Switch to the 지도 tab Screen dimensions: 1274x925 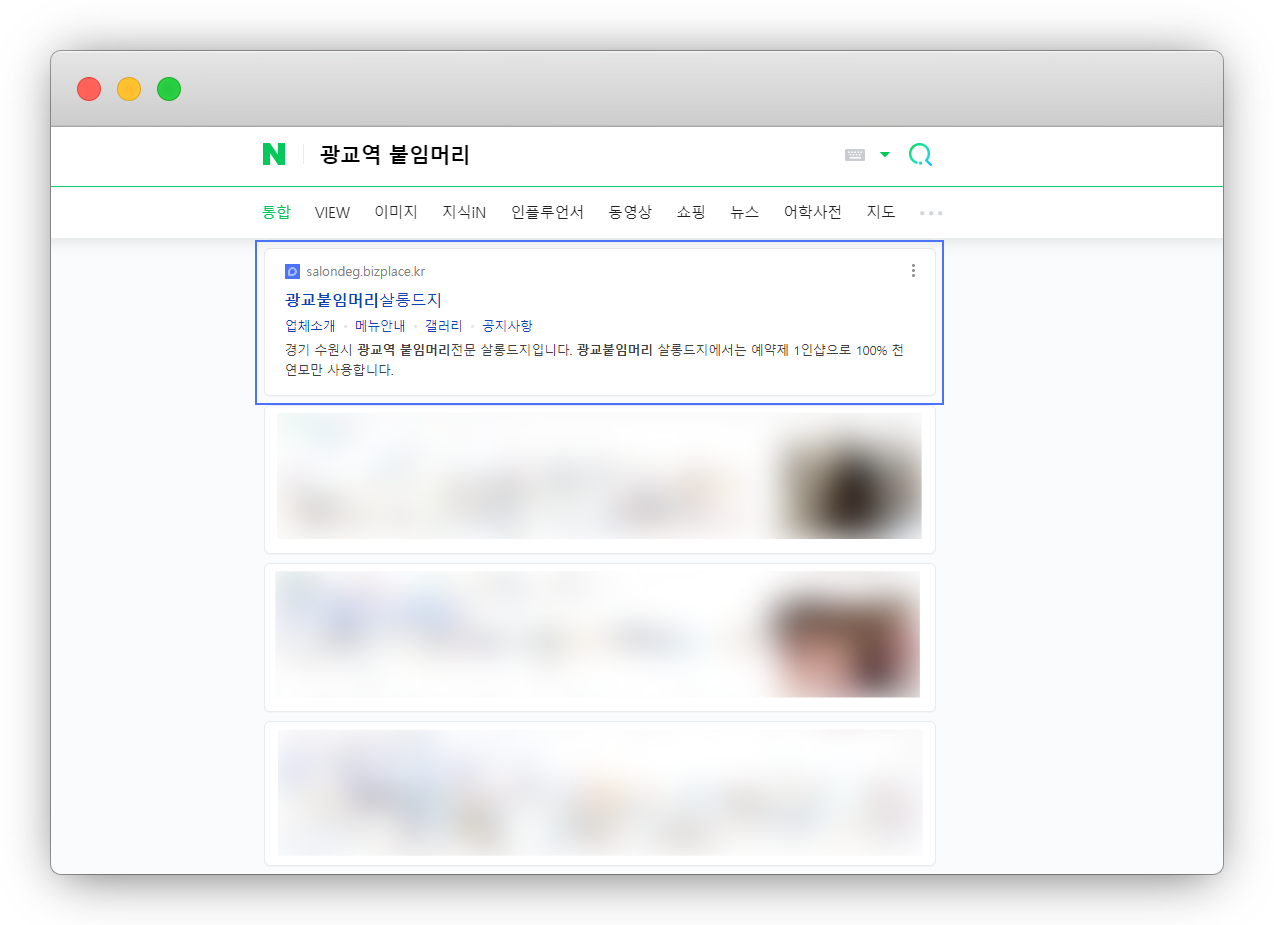[x=881, y=212]
